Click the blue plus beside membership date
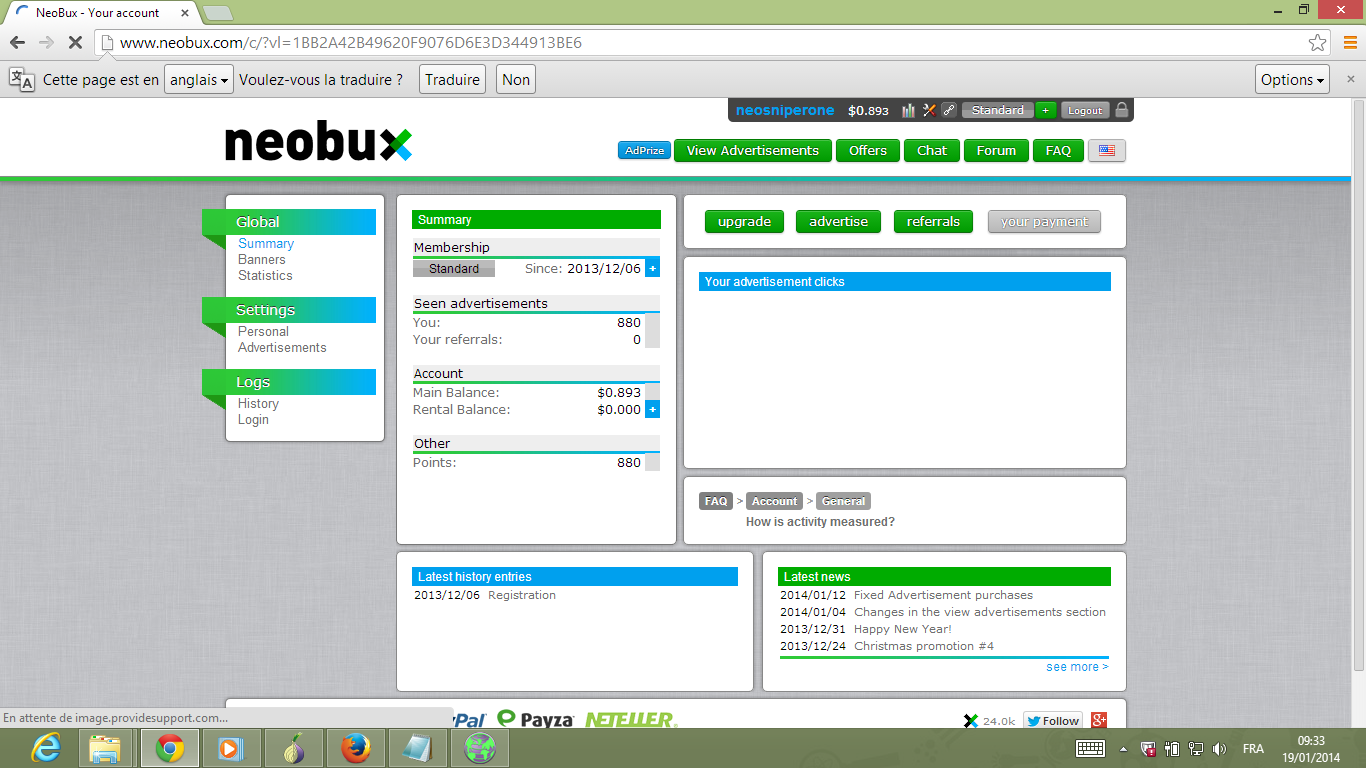The width and height of the screenshot is (1366, 768). [x=652, y=268]
